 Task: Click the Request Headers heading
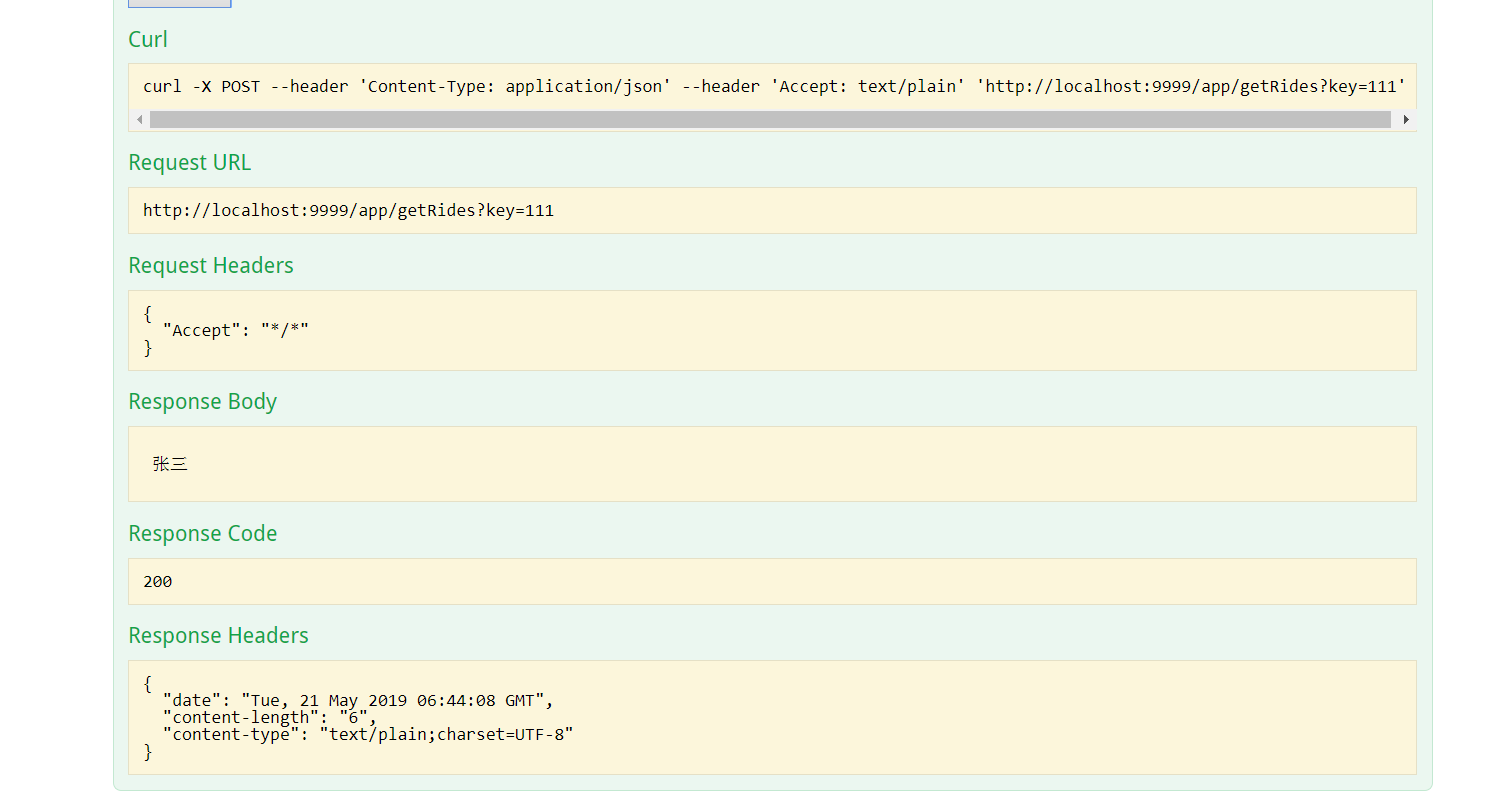pos(211,265)
